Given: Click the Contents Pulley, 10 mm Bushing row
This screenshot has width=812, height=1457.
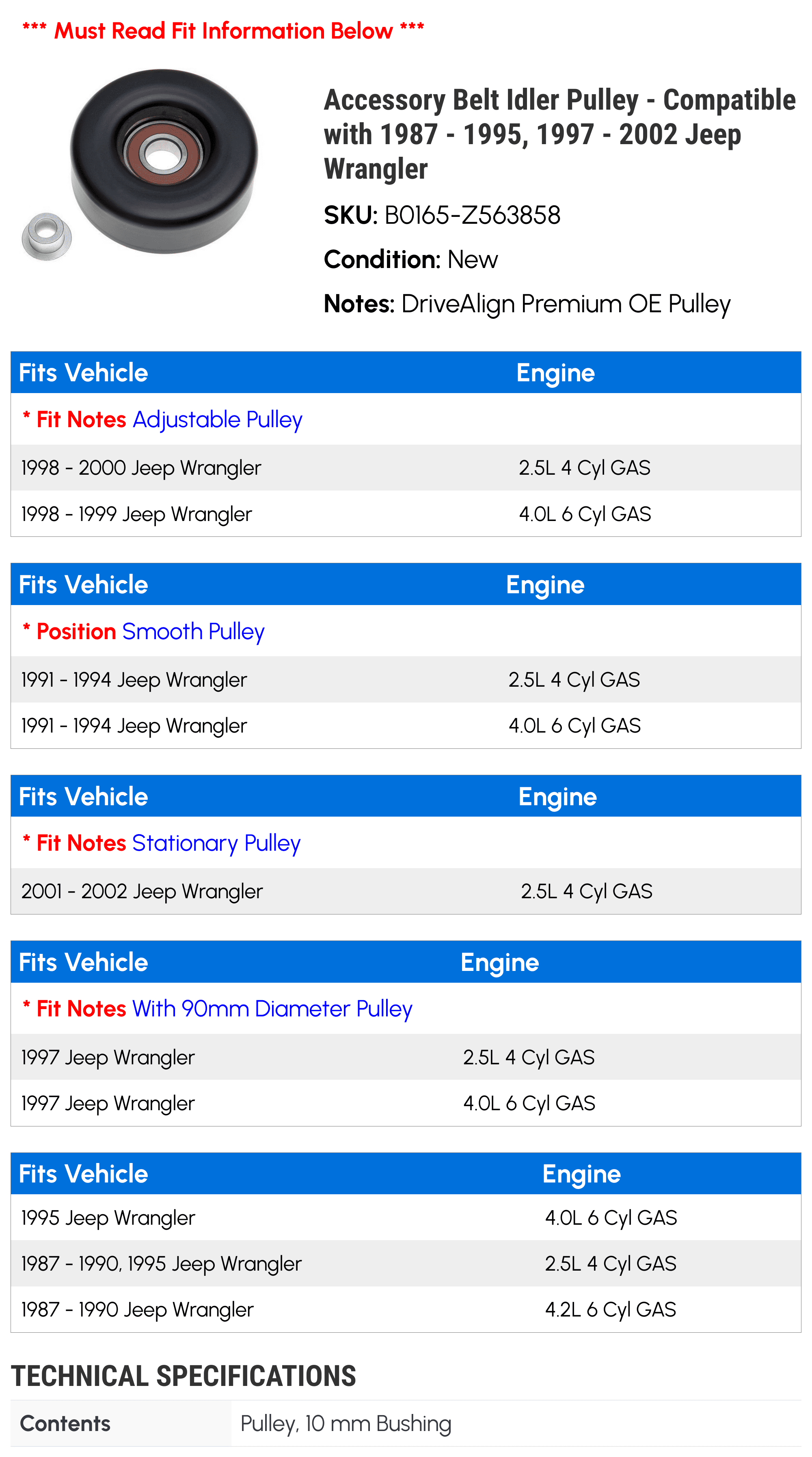Looking at the screenshot, I should 406,1424.
